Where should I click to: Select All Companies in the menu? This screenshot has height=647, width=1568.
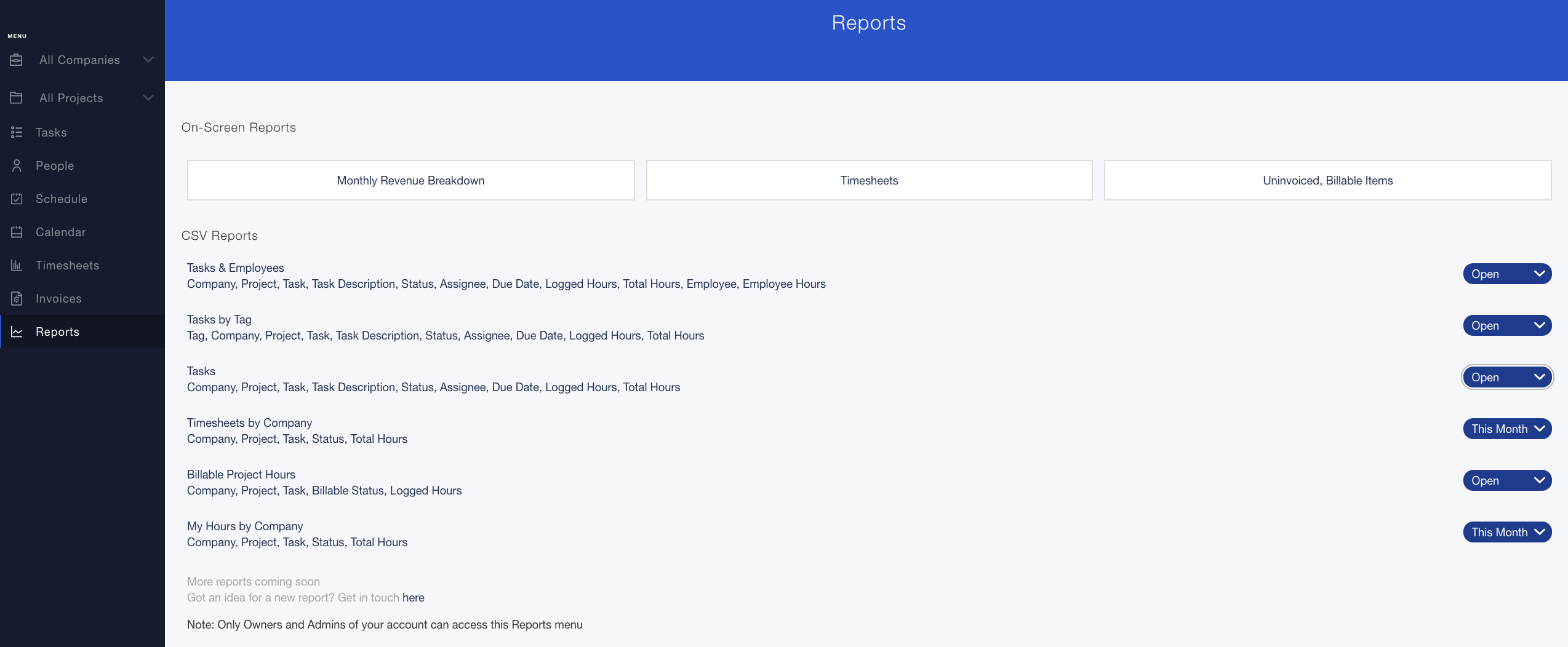82,60
